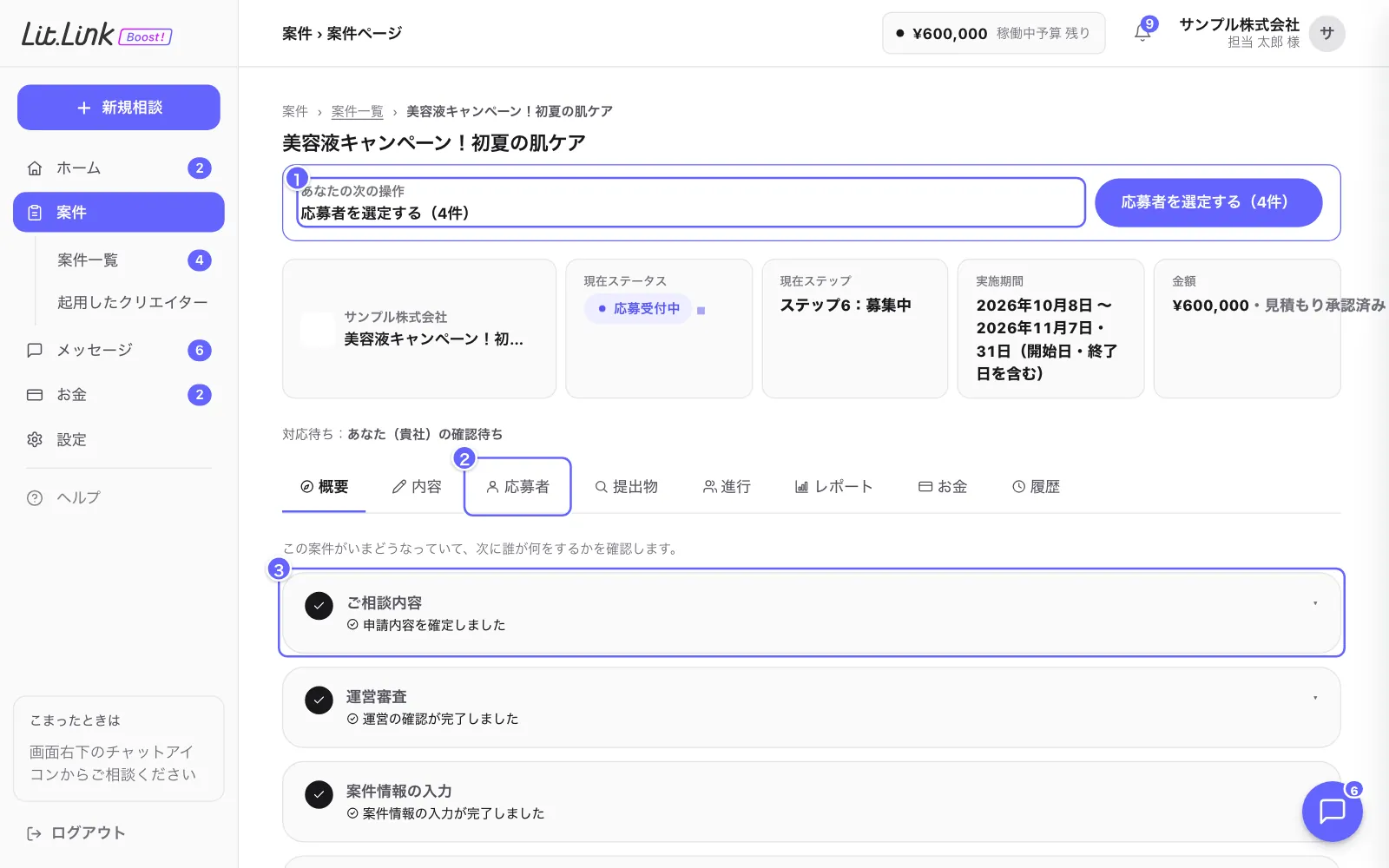The width and height of the screenshot is (1389, 868).
Task: Open the 提出物 tab
Action: pos(626,487)
